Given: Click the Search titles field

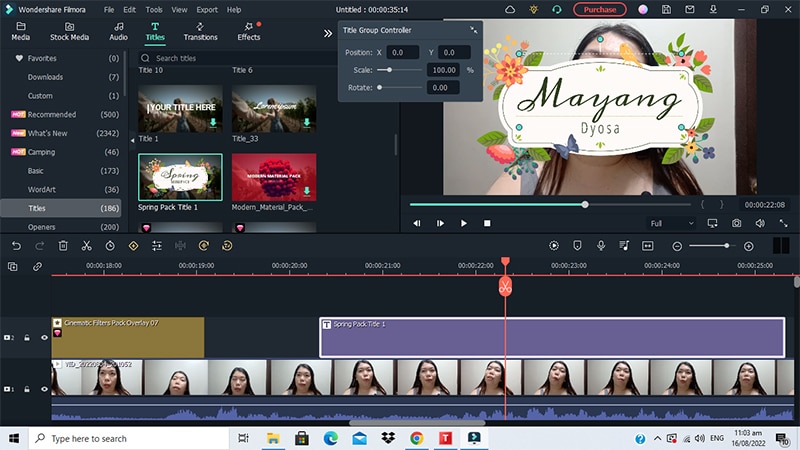Looking at the screenshot, I should tap(237, 58).
